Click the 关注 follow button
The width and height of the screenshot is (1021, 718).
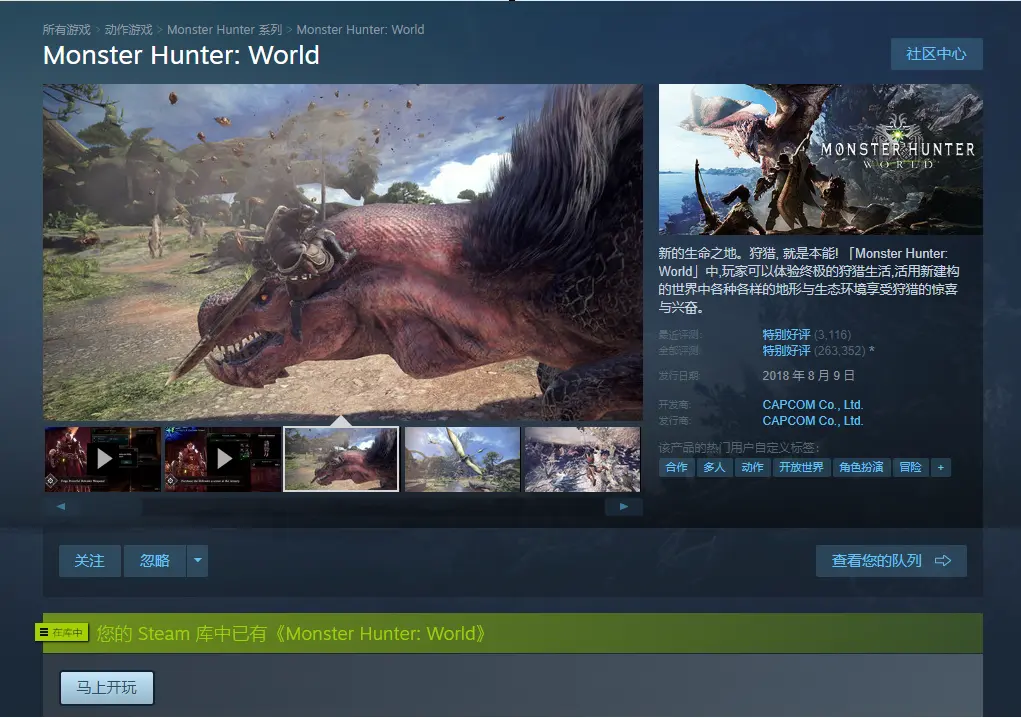tap(89, 561)
